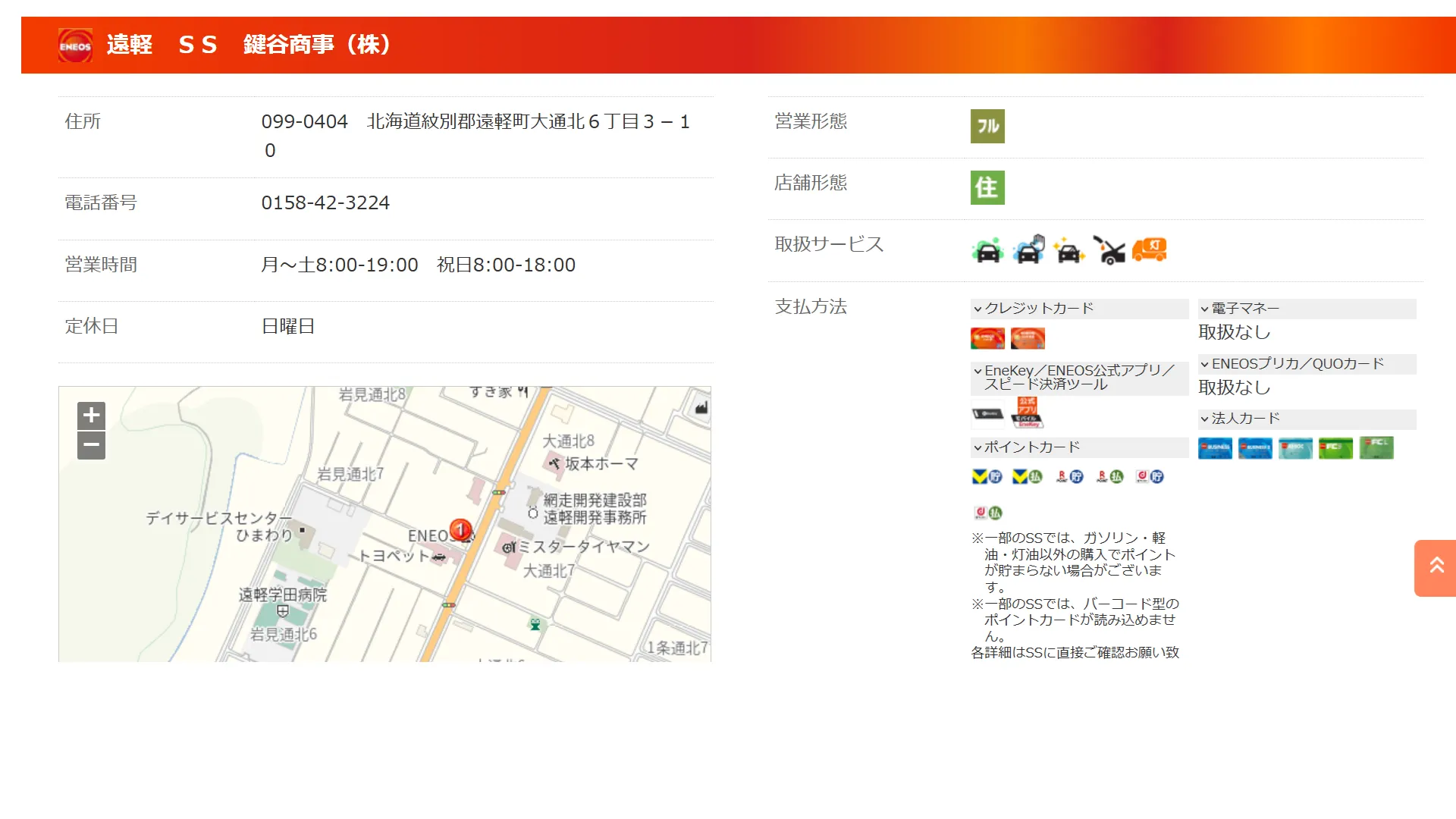Click the V Point earn (貯) icon

987,476
